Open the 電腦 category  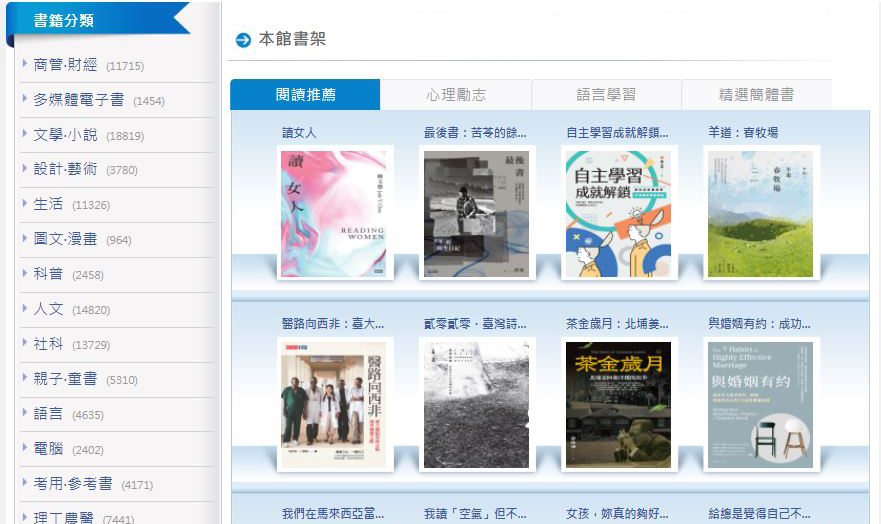[49, 449]
